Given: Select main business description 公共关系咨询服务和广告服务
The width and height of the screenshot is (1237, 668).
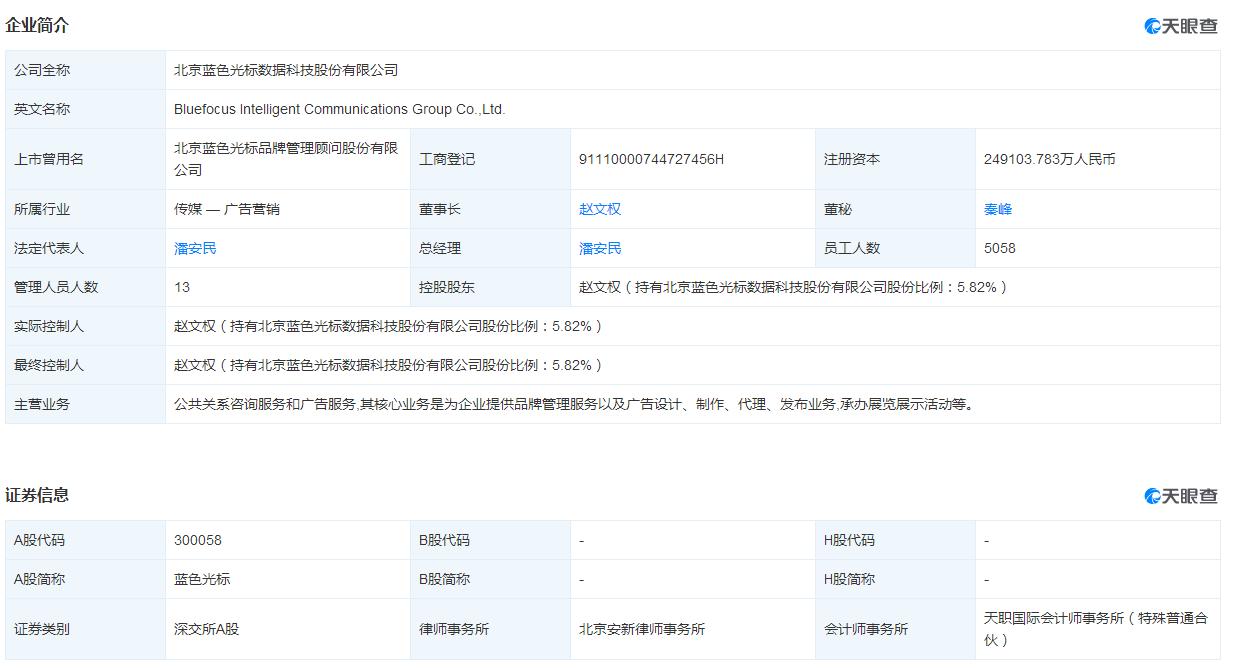Looking at the screenshot, I should [574, 404].
